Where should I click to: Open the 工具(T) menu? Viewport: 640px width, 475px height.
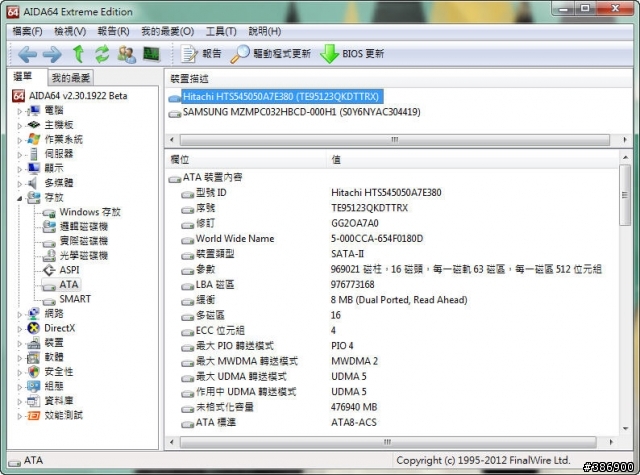pyautogui.click(x=221, y=31)
